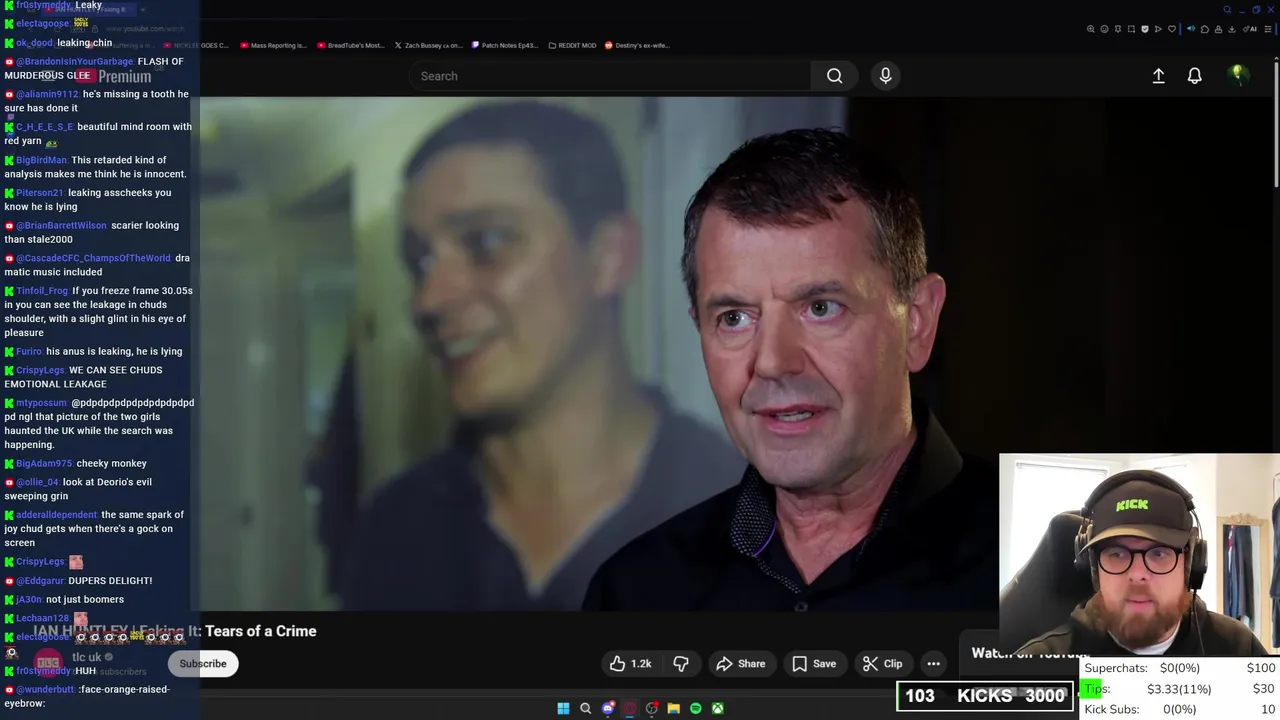Open the browser easy setup sliders icon
1280x720 pixels.
click(x=1268, y=29)
